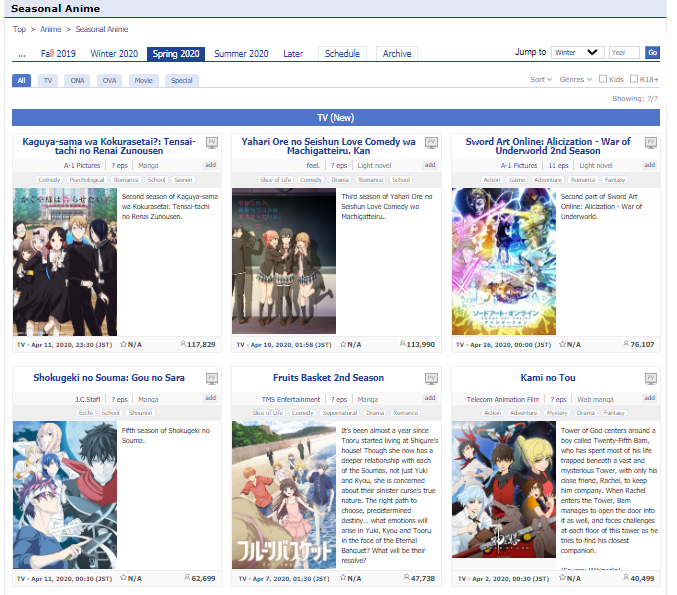Select the Spring 2020 tab
Screen dimensions: 677x595
[176, 54]
